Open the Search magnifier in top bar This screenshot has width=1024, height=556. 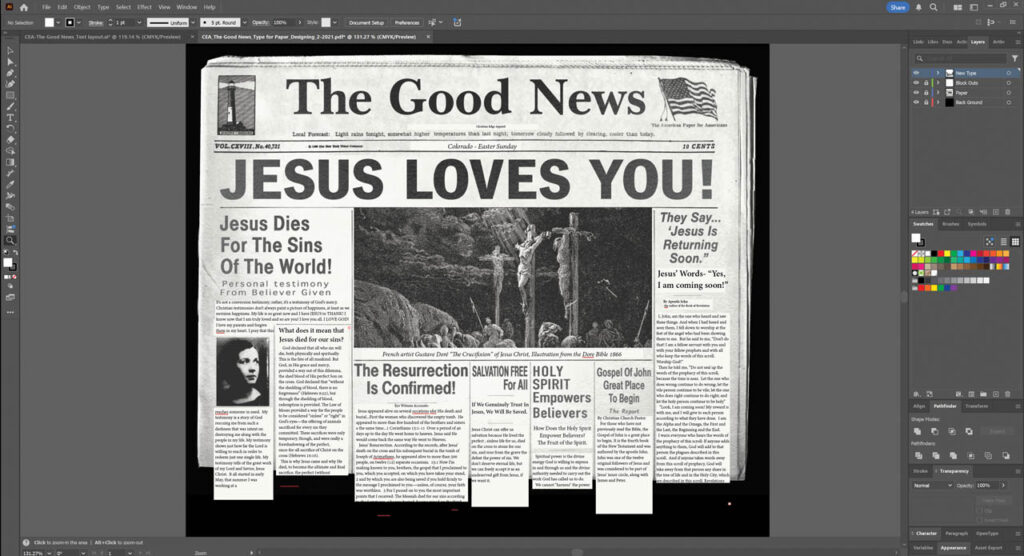coord(933,7)
